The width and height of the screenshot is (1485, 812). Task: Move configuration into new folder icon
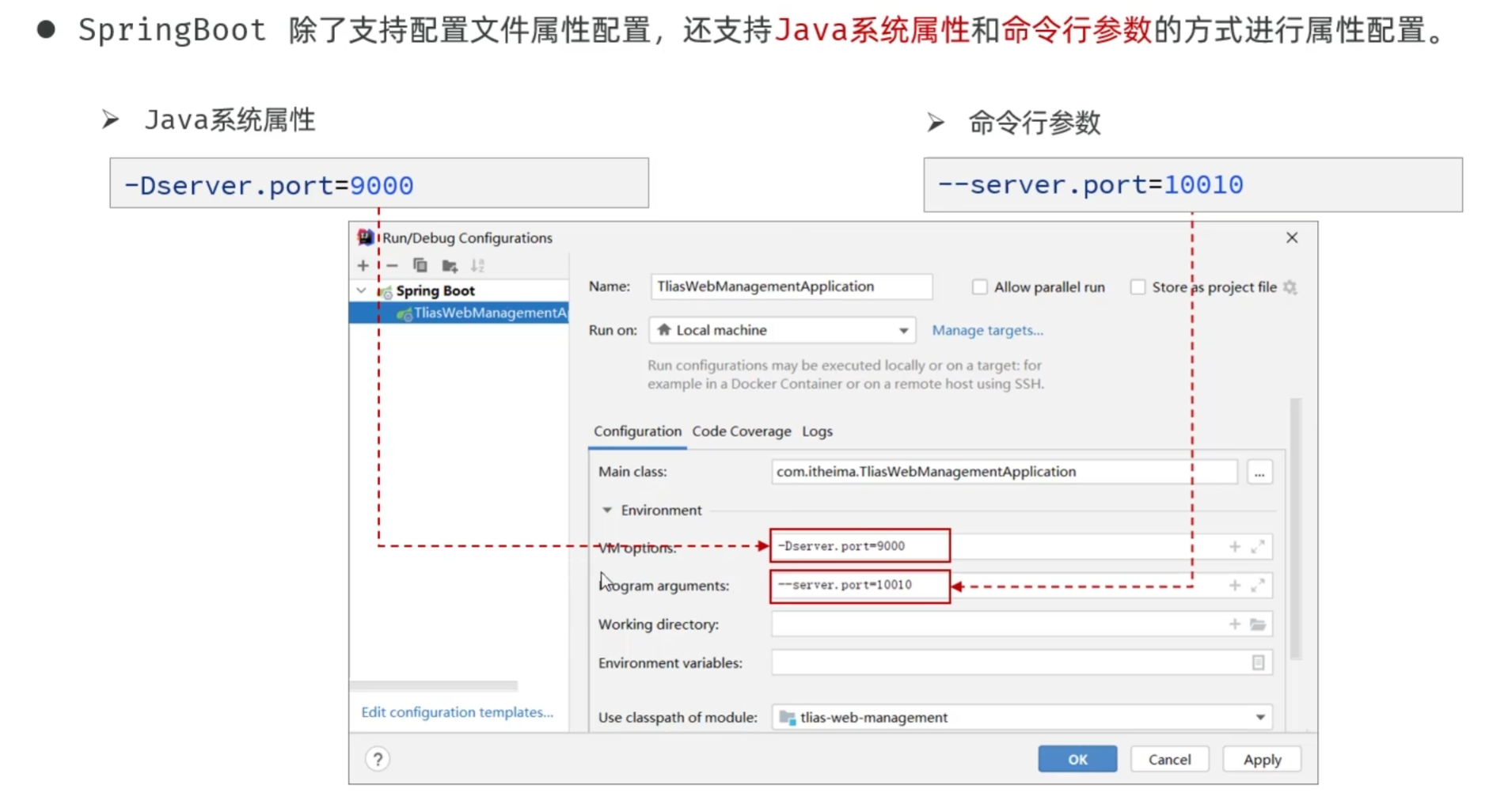450,266
